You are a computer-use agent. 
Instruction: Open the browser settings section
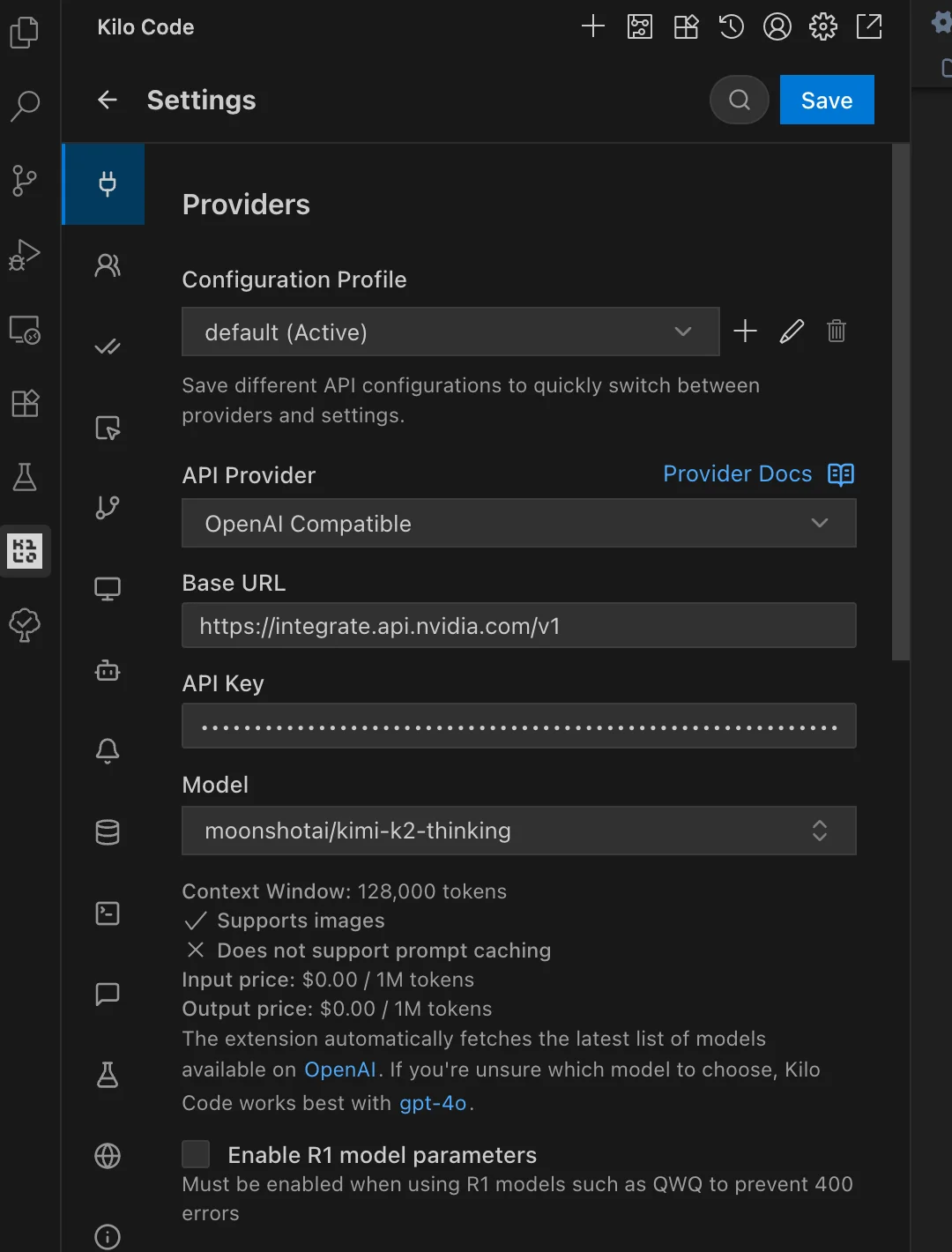click(x=107, y=588)
